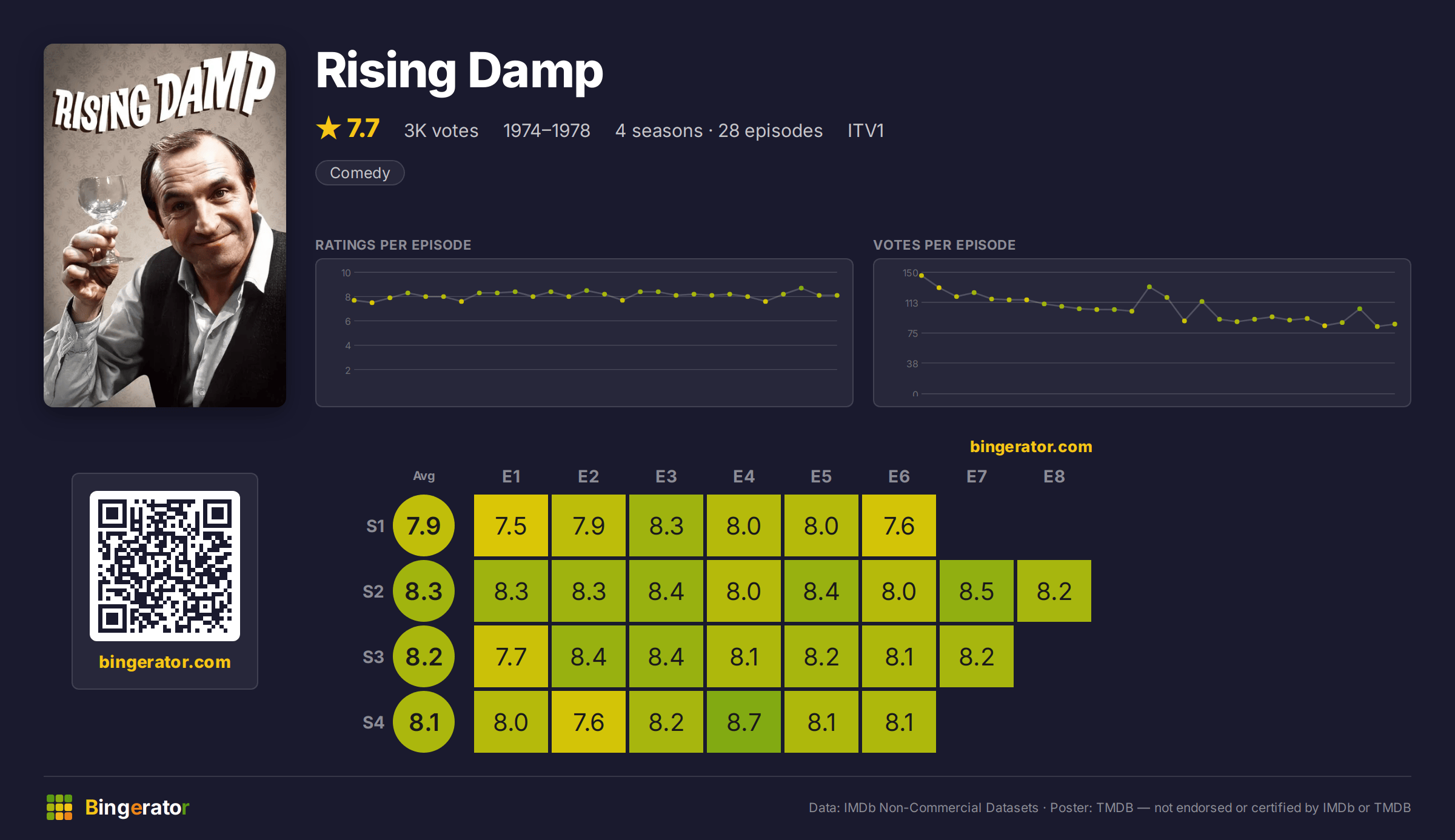The image size is (1455, 840).
Task: Select the S2 average 8.3 circle
Action: coord(424,591)
